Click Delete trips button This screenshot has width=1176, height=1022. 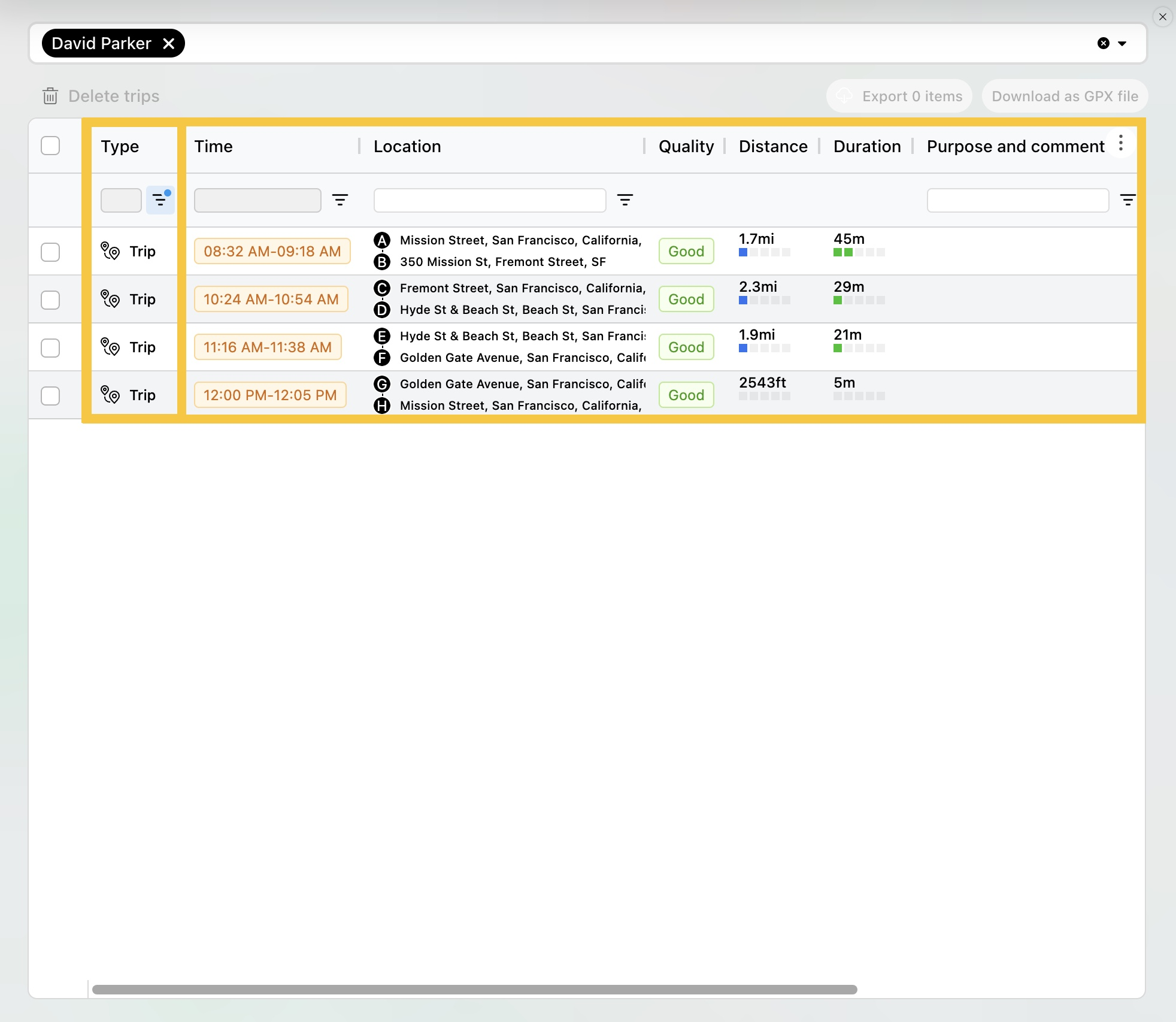point(101,96)
